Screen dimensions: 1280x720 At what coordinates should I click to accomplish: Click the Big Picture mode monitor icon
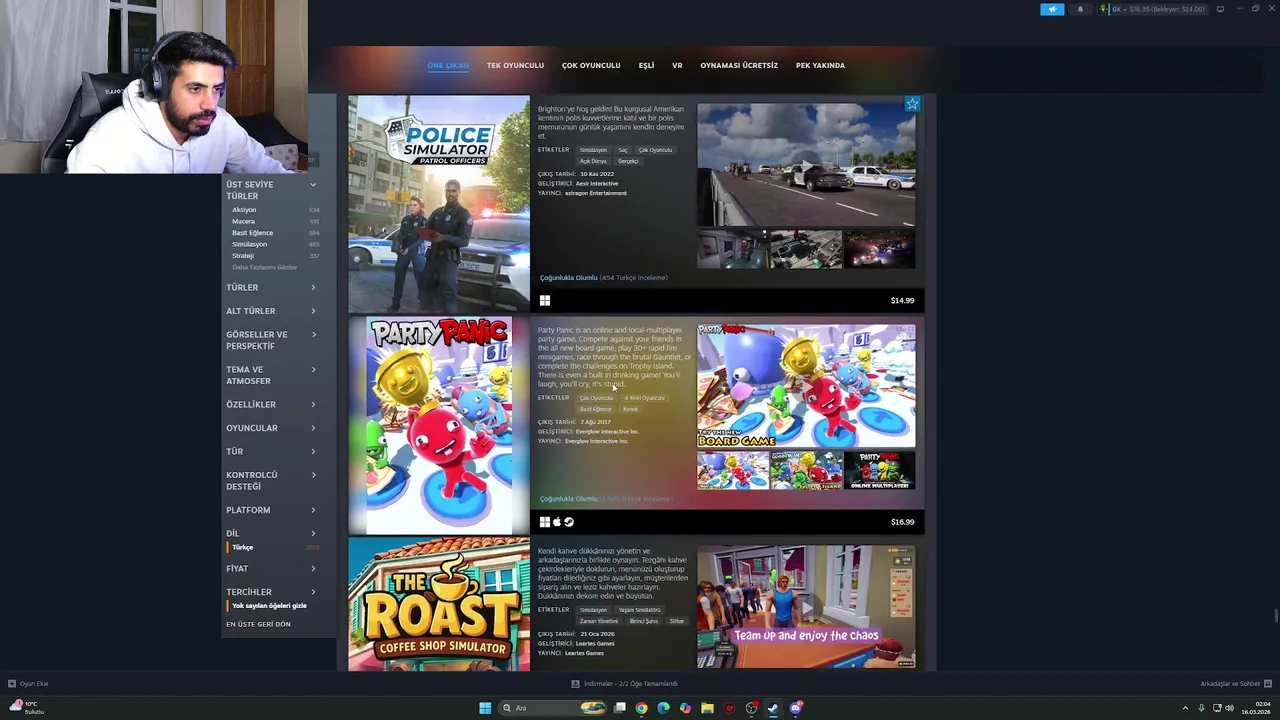click(1220, 9)
